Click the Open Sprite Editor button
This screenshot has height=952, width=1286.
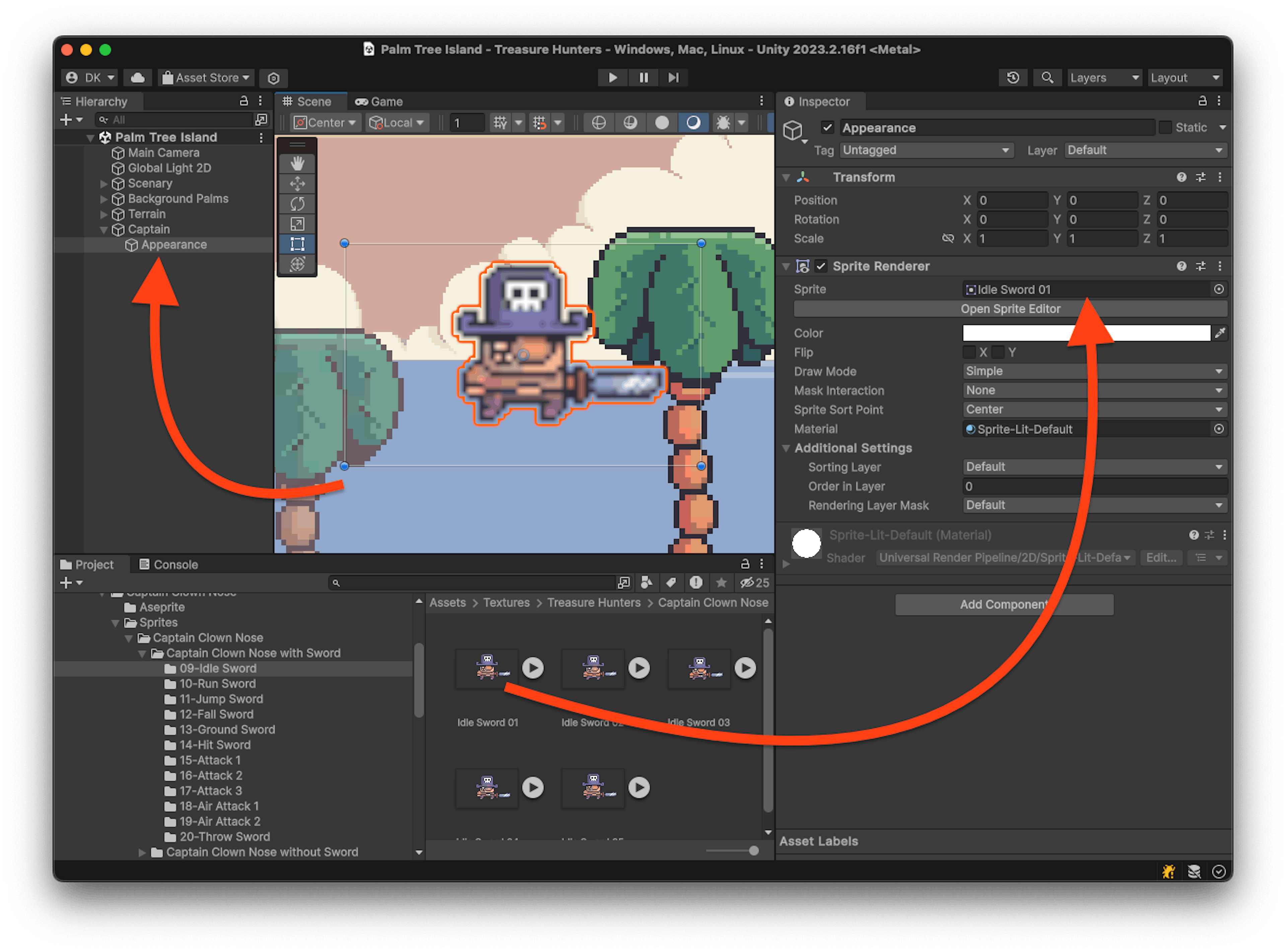coord(1010,309)
